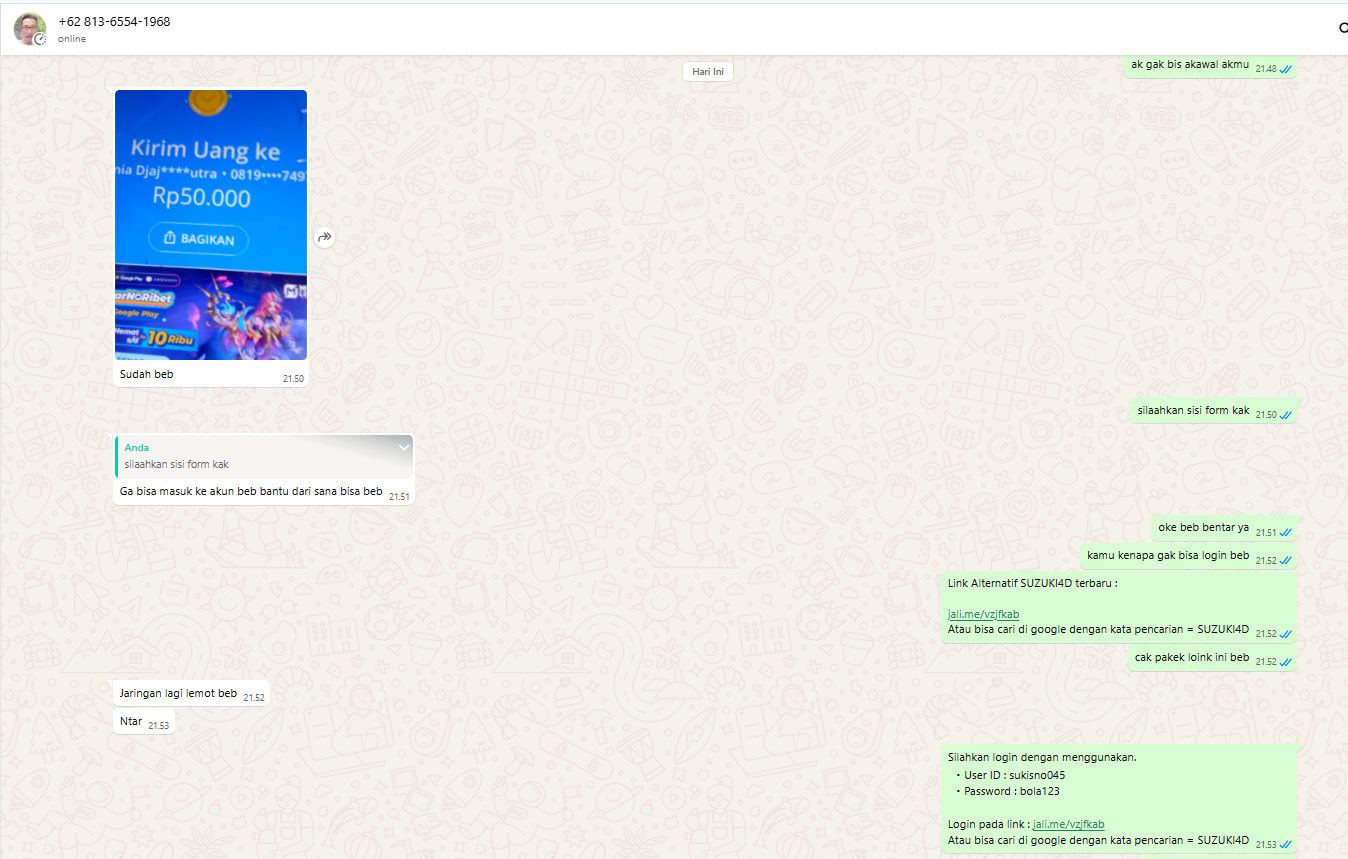
Task: Select the sent 'silaahkan sisi form kak' message at 21.50
Action: pyautogui.click(x=1193, y=410)
